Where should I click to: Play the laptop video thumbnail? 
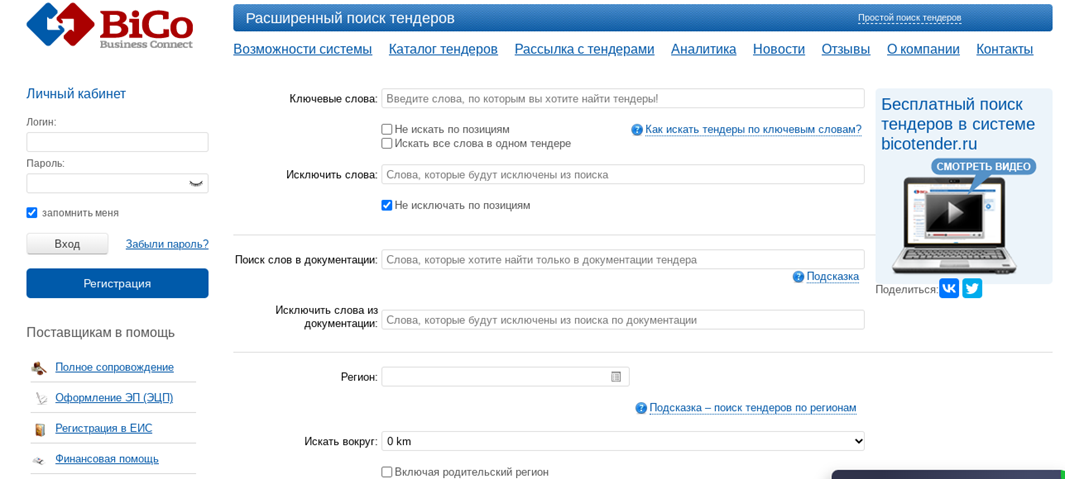tap(955, 213)
